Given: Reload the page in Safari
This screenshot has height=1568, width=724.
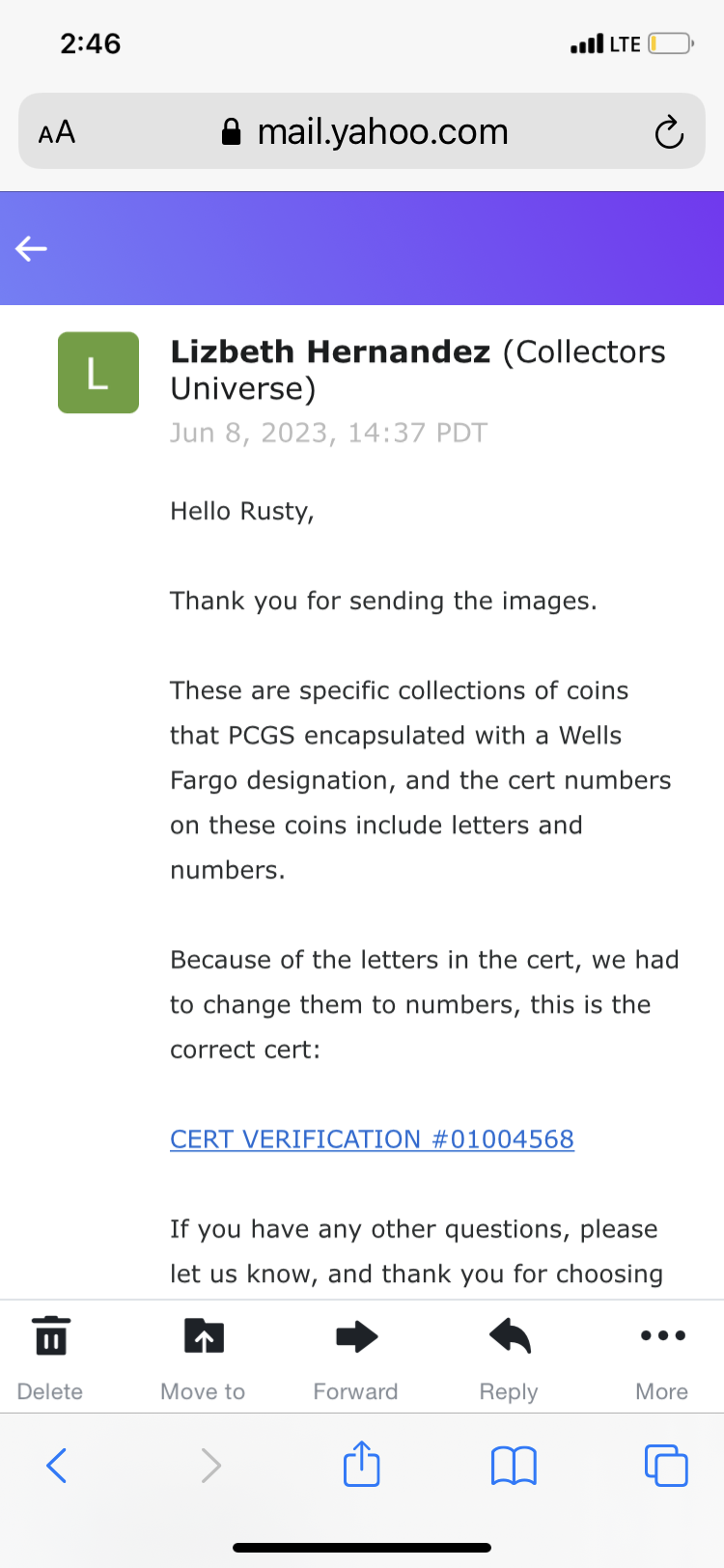Looking at the screenshot, I should click(668, 132).
